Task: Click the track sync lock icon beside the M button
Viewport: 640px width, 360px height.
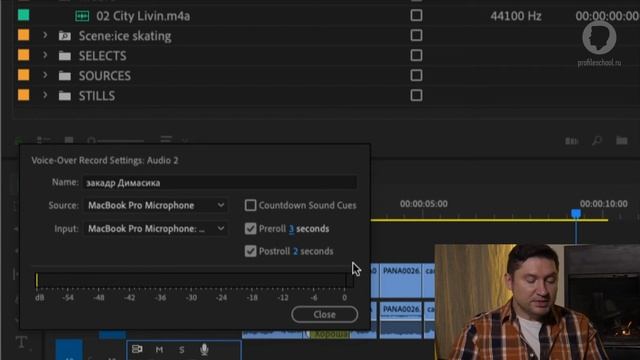Action: [x=137, y=349]
